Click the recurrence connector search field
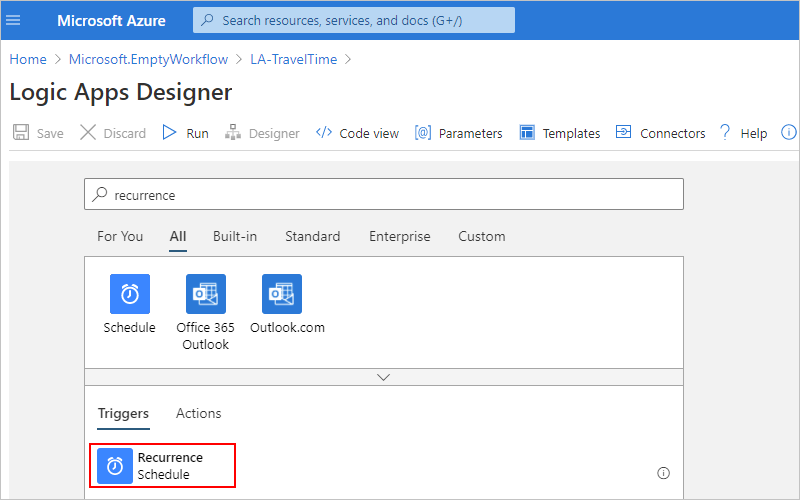The height and width of the screenshot is (500, 800). (x=384, y=194)
